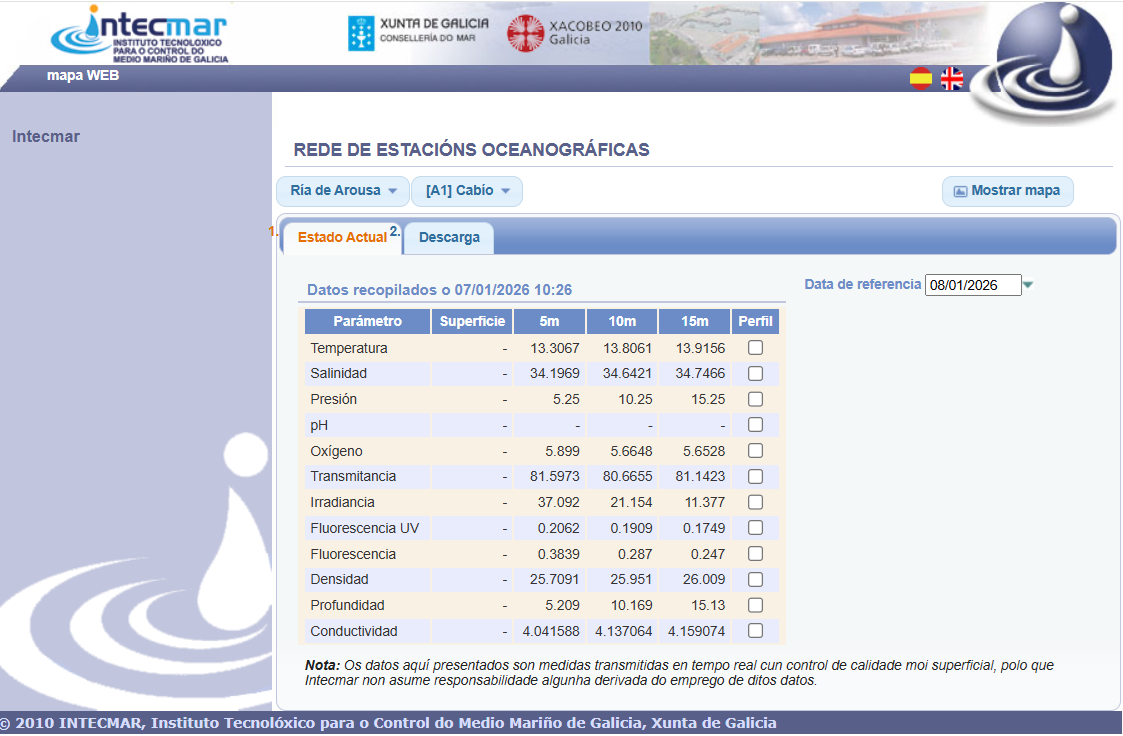Enable Perfil for the Conductividad row
The width and height of the screenshot is (1123, 736).
[x=755, y=631]
